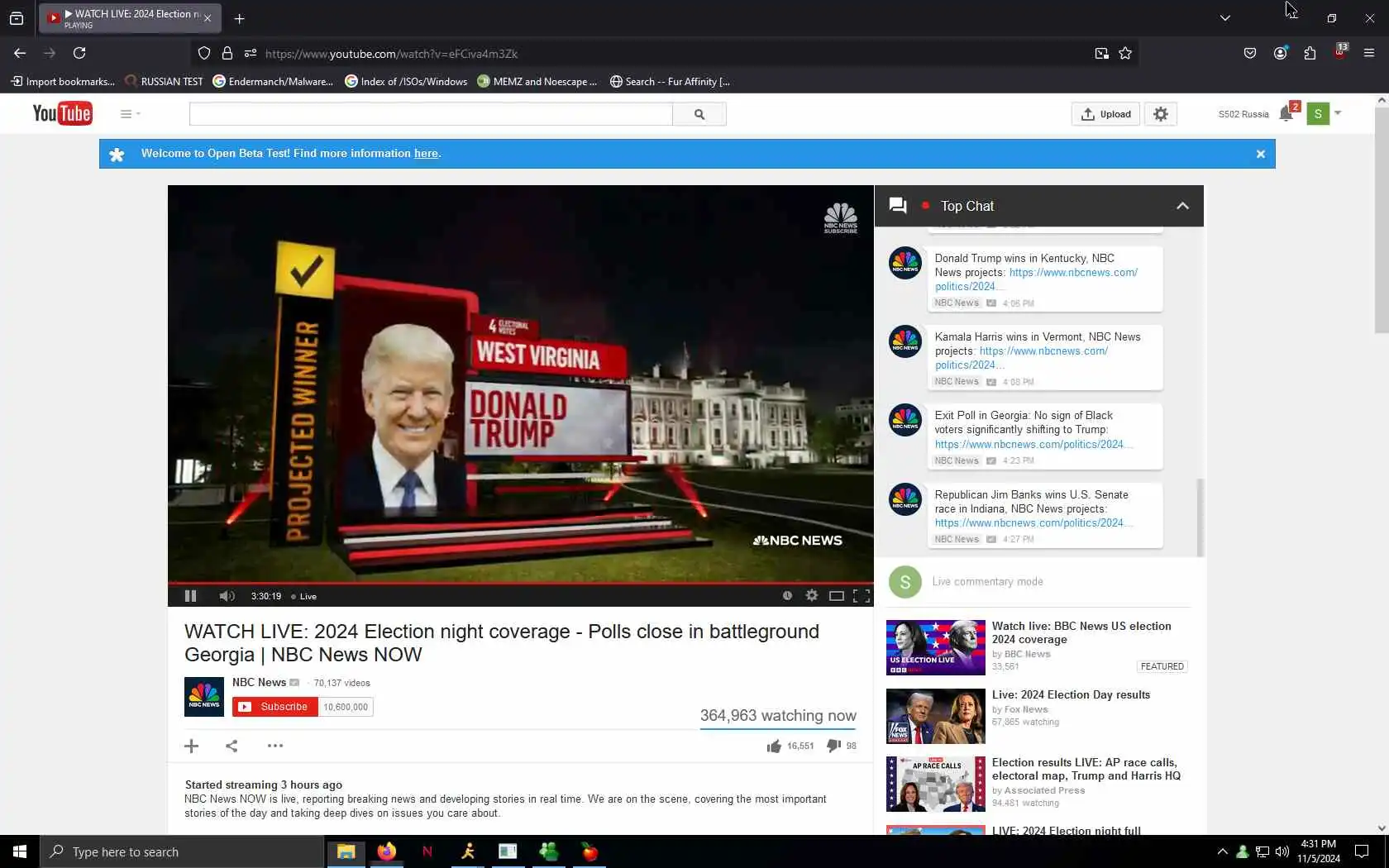Show hidden tray icons chevron

[x=1222, y=851]
